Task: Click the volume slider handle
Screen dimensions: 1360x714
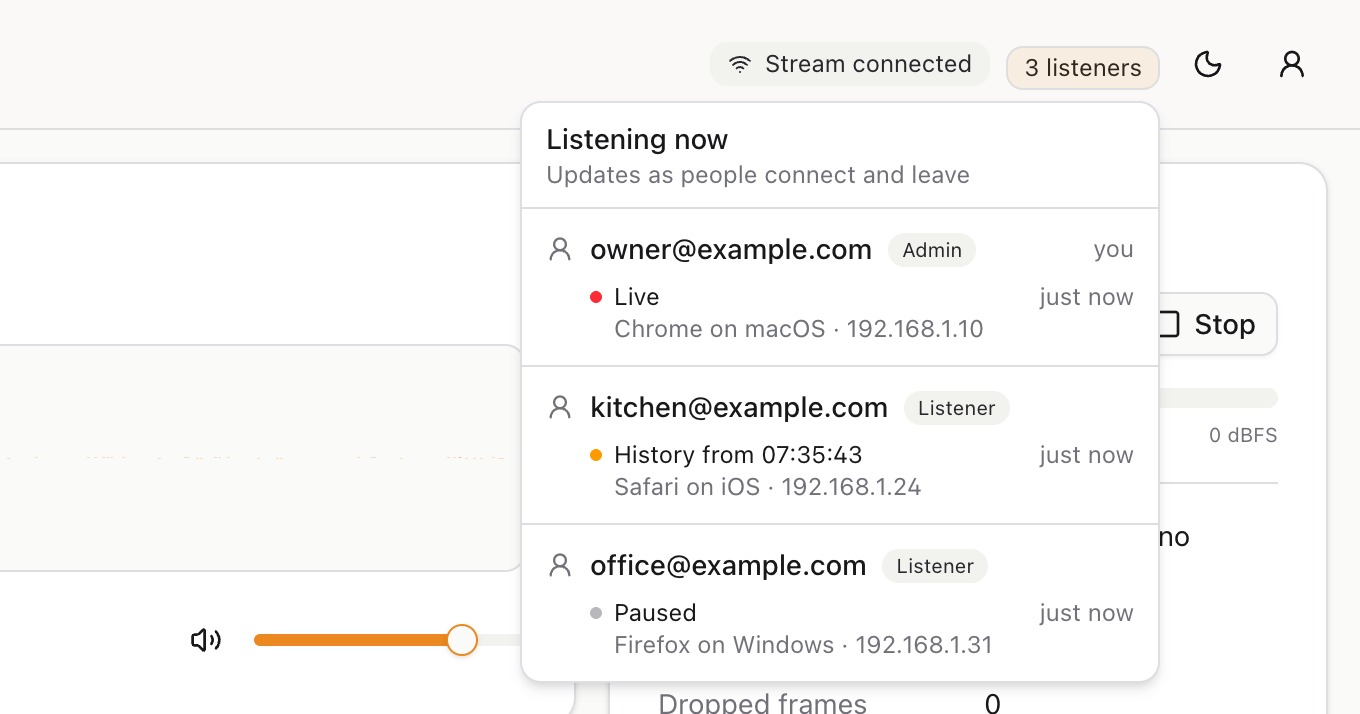Action: tap(461, 640)
